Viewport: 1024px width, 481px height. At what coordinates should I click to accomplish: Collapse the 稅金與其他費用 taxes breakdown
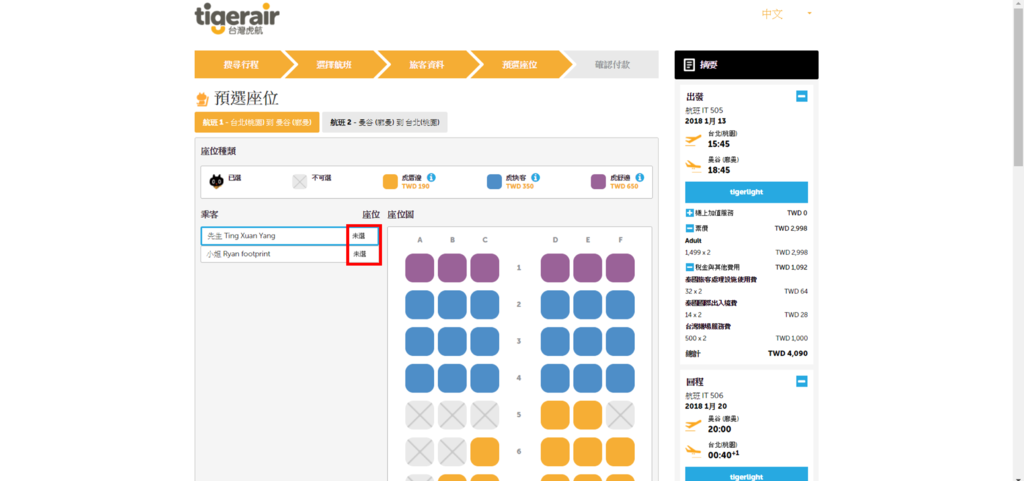(689, 267)
